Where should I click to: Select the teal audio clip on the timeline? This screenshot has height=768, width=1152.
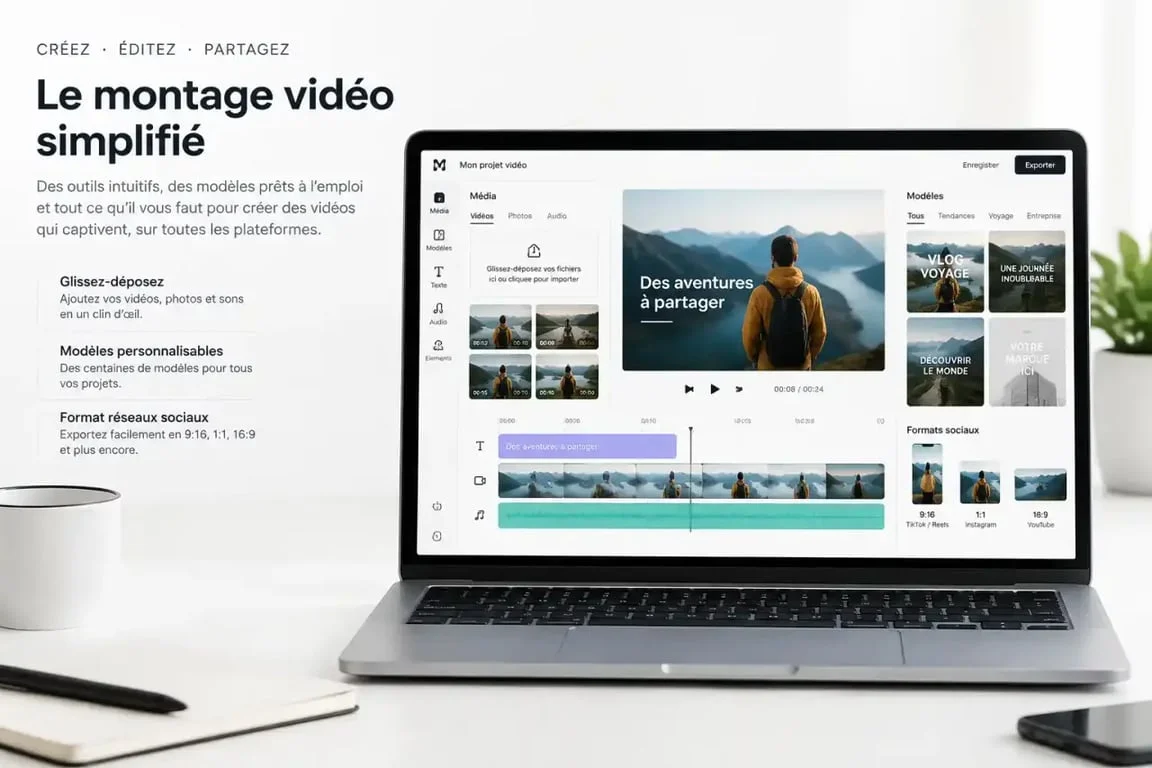[691, 516]
